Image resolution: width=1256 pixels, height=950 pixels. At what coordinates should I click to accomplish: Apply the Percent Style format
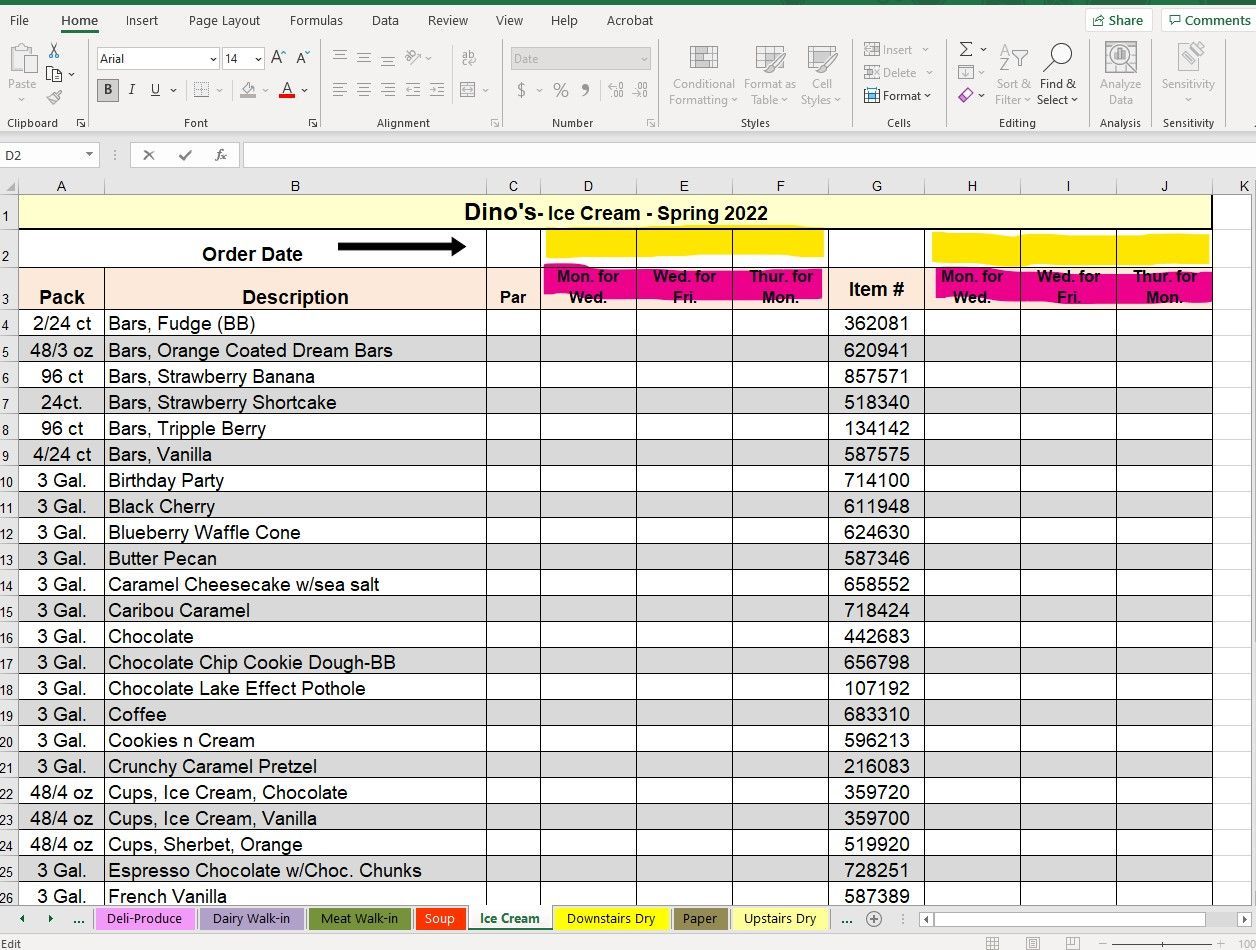[561, 90]
